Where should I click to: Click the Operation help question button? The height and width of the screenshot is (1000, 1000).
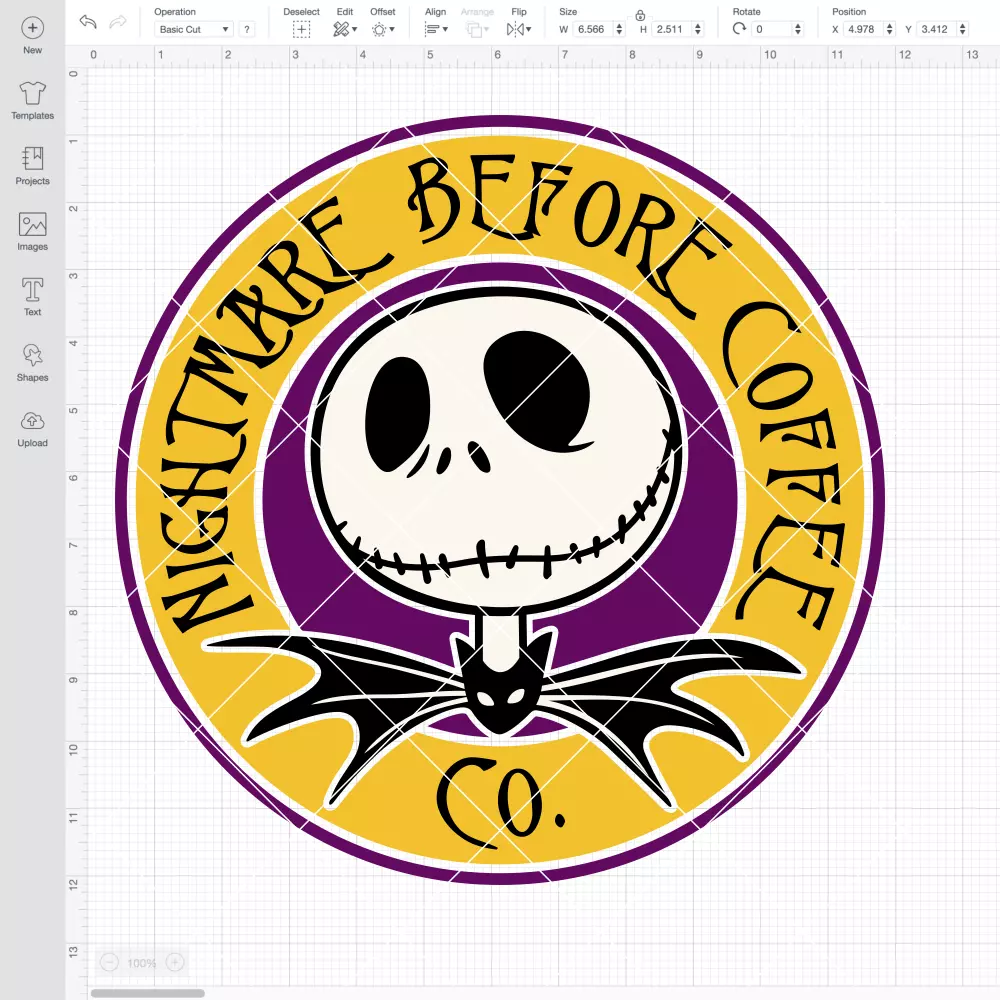click(x=247, y=29)
